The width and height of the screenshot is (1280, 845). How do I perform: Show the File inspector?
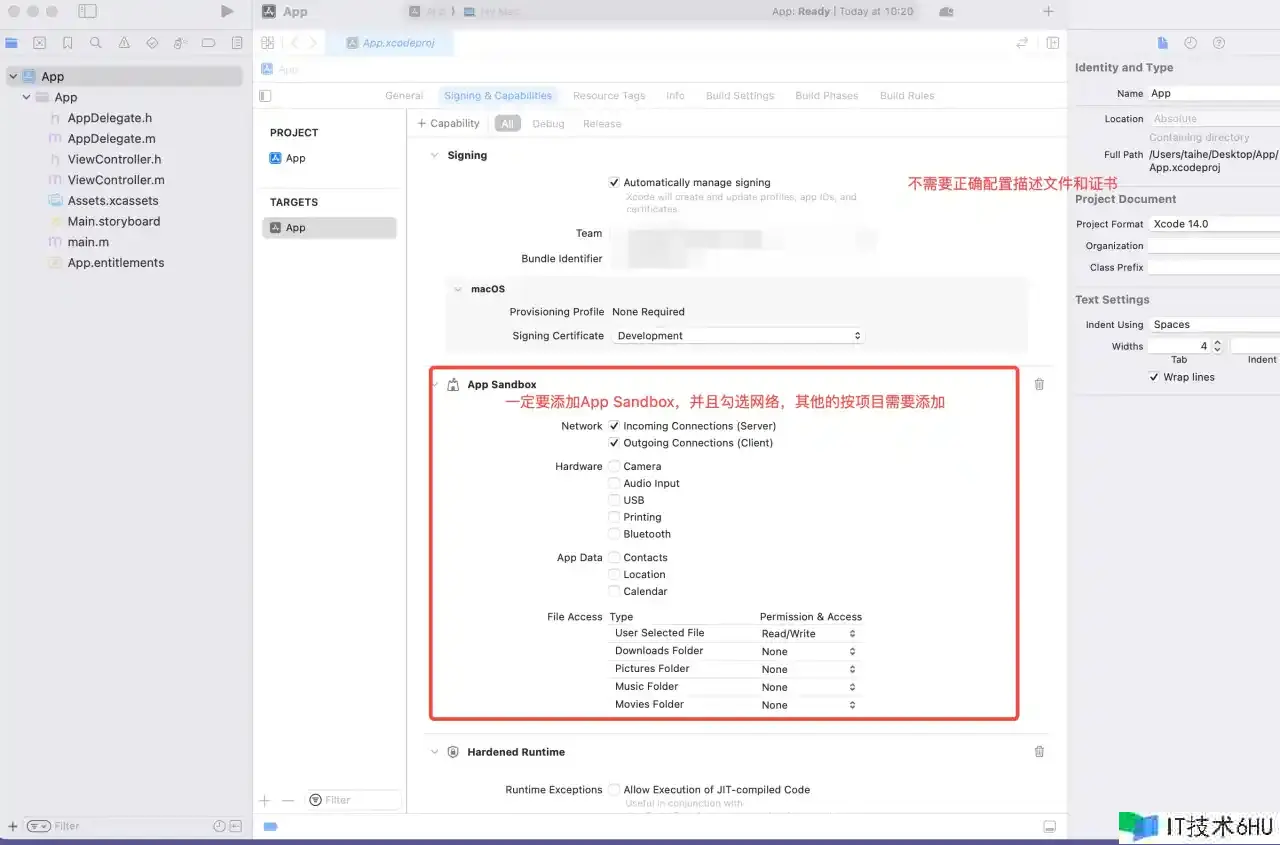[1162, 43]
